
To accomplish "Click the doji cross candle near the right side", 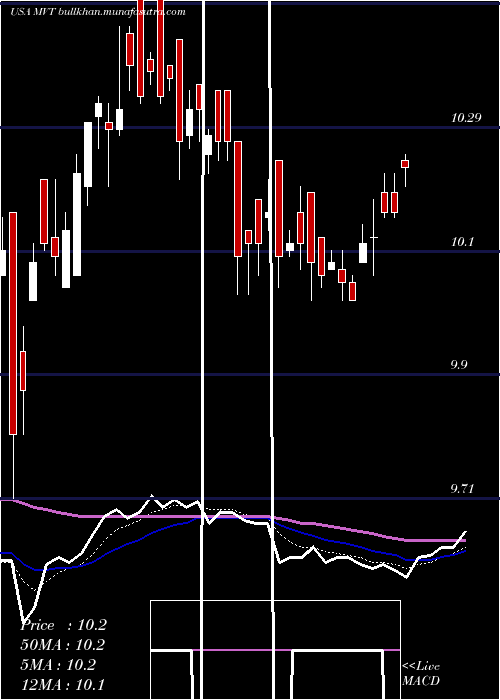I will point(374,238).
